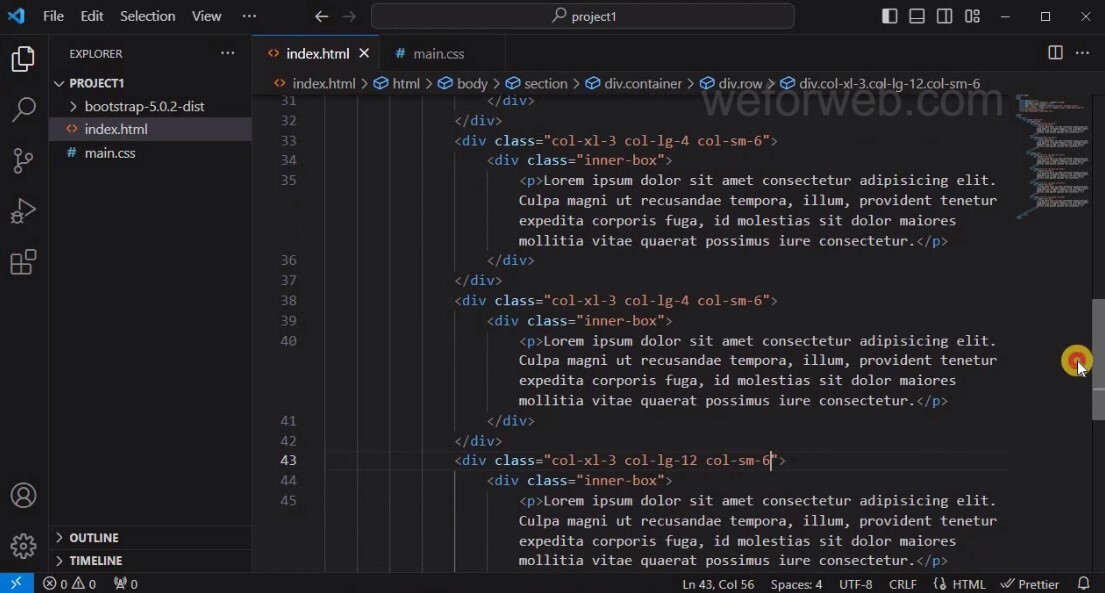Toggle the Secondary Side Bar visibility
The image size is (1105, 593).
943,16
